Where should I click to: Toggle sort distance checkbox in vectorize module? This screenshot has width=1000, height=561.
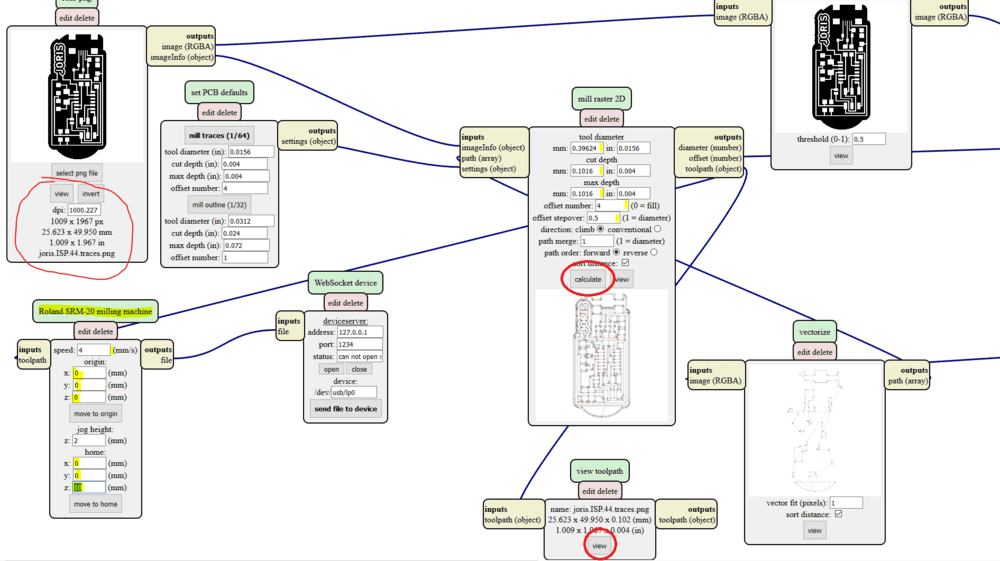point(839,514)
